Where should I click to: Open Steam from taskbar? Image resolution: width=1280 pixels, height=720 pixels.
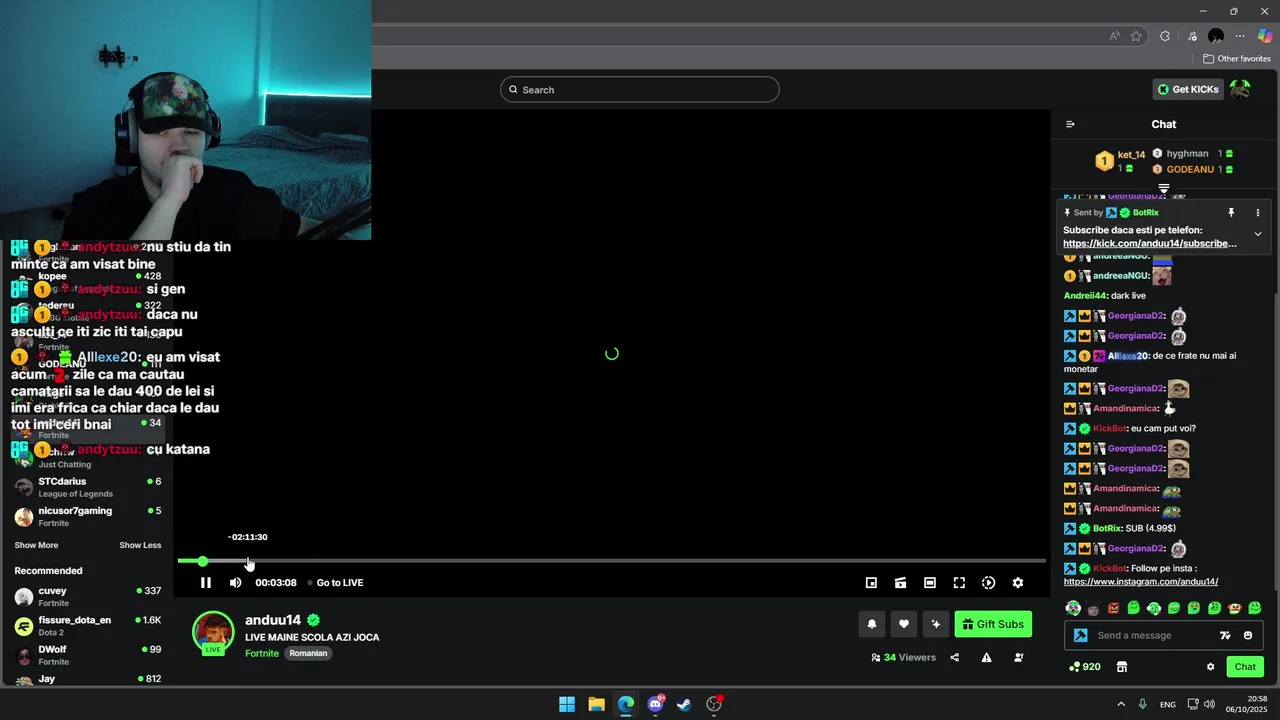[684, 704]
